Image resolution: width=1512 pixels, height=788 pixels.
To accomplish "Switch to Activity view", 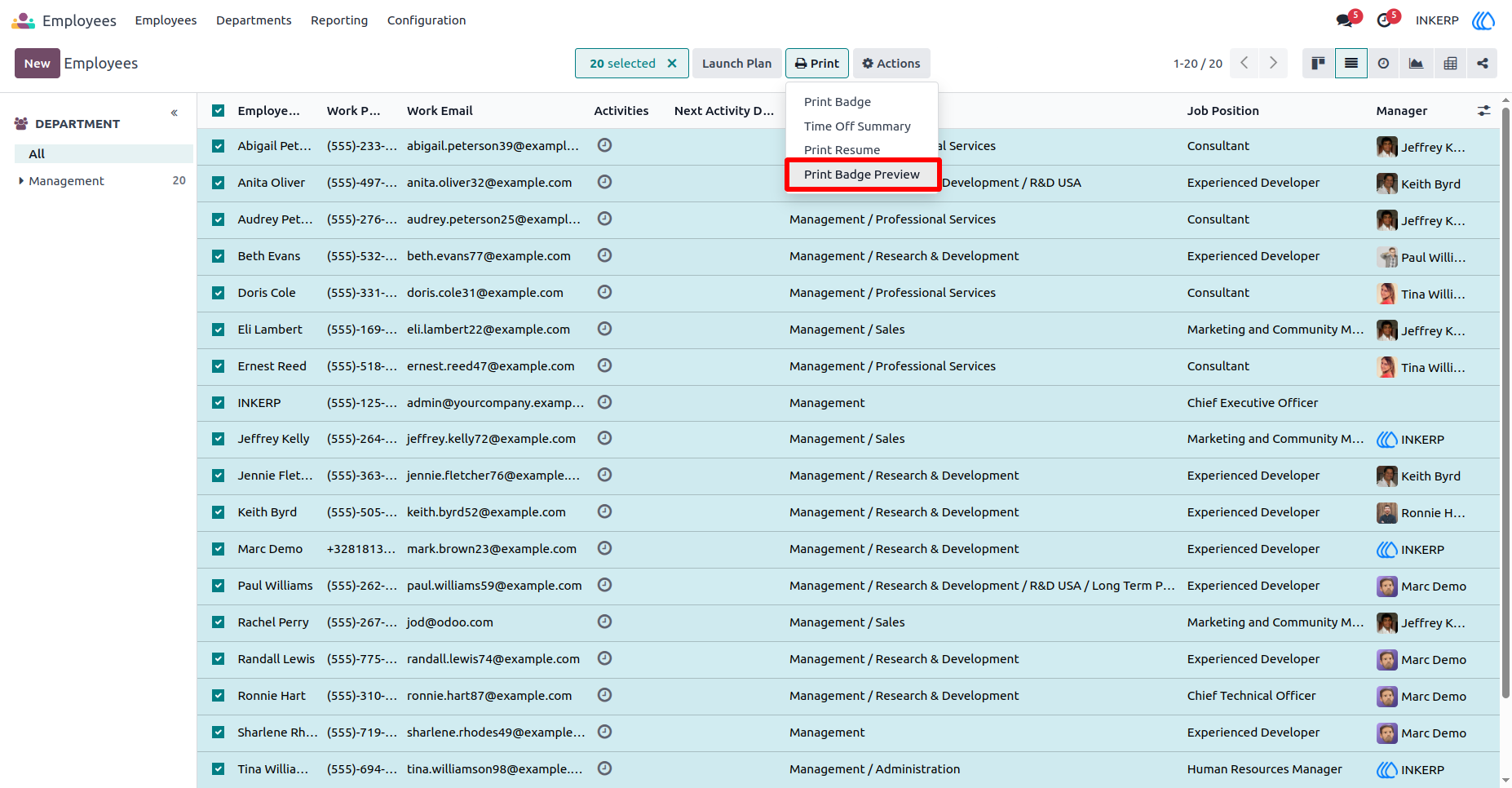I will click(x=1384, y=64).
